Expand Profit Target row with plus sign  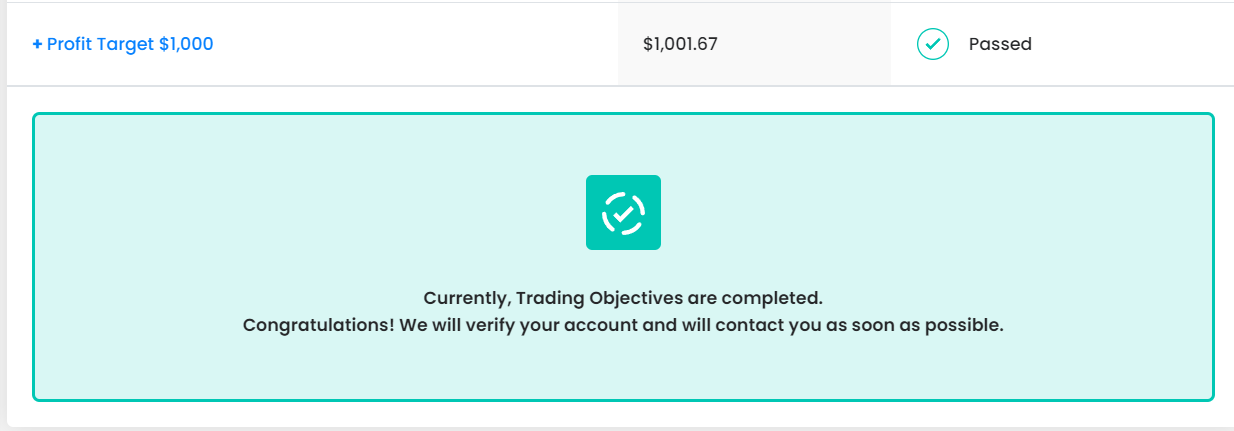[37, 44]
